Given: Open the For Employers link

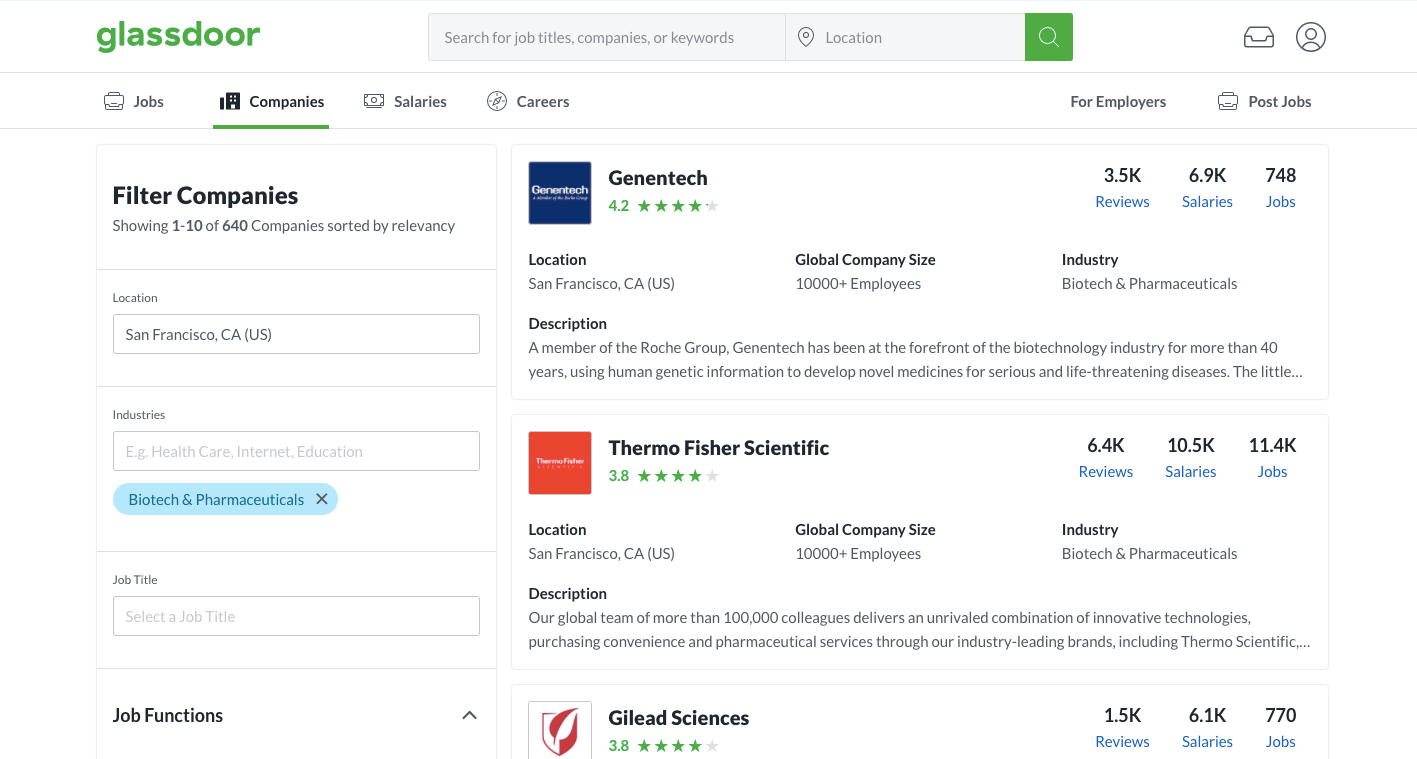Looking at the screenshot, I should [1118, 101].
